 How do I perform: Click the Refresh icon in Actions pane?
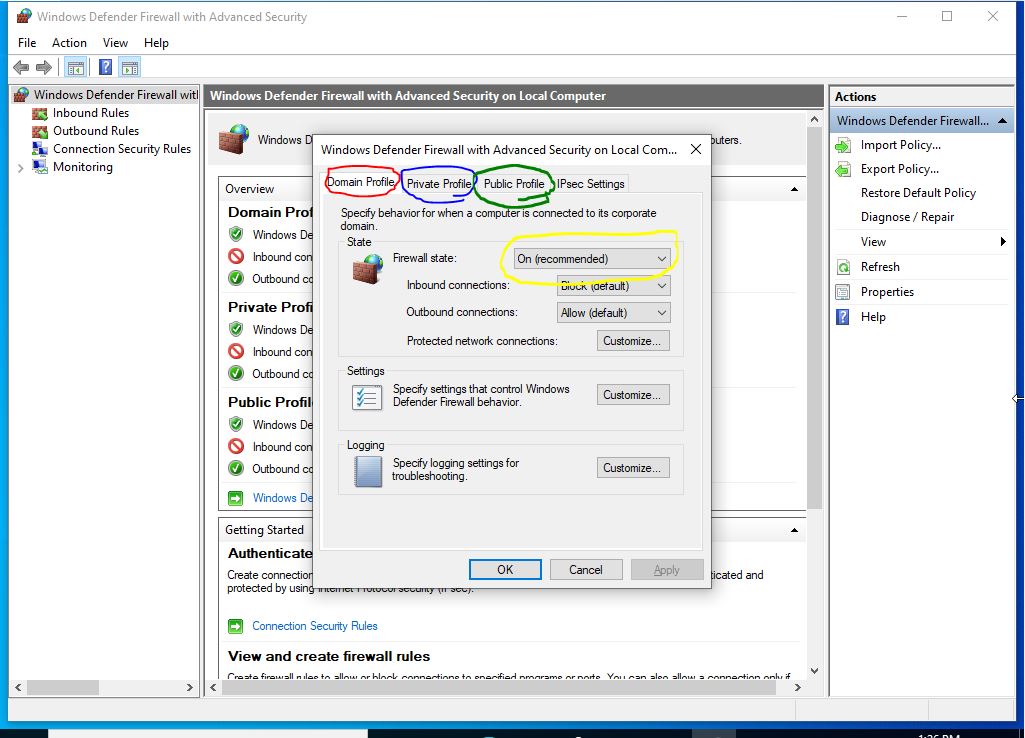tap(843, 267)
